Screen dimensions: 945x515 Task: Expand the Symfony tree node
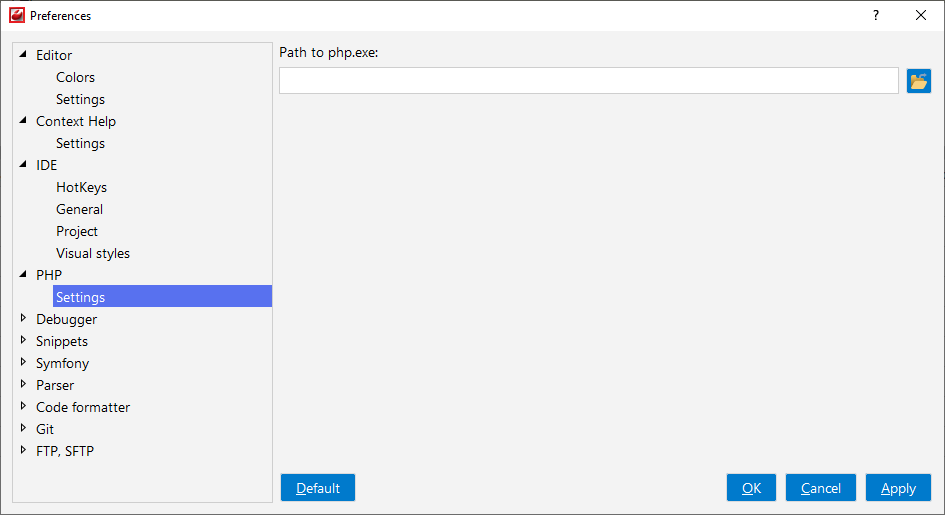pos(23,362)
